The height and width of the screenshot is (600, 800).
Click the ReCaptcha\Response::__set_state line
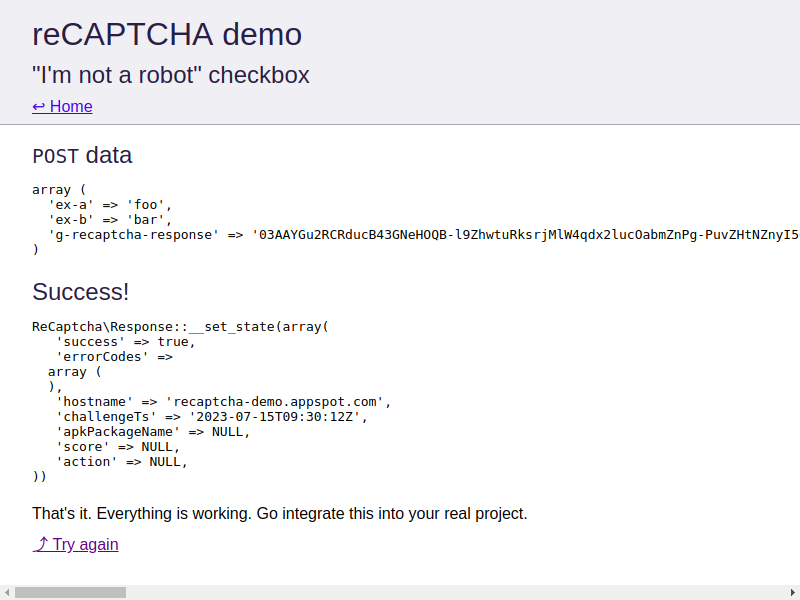181,327
